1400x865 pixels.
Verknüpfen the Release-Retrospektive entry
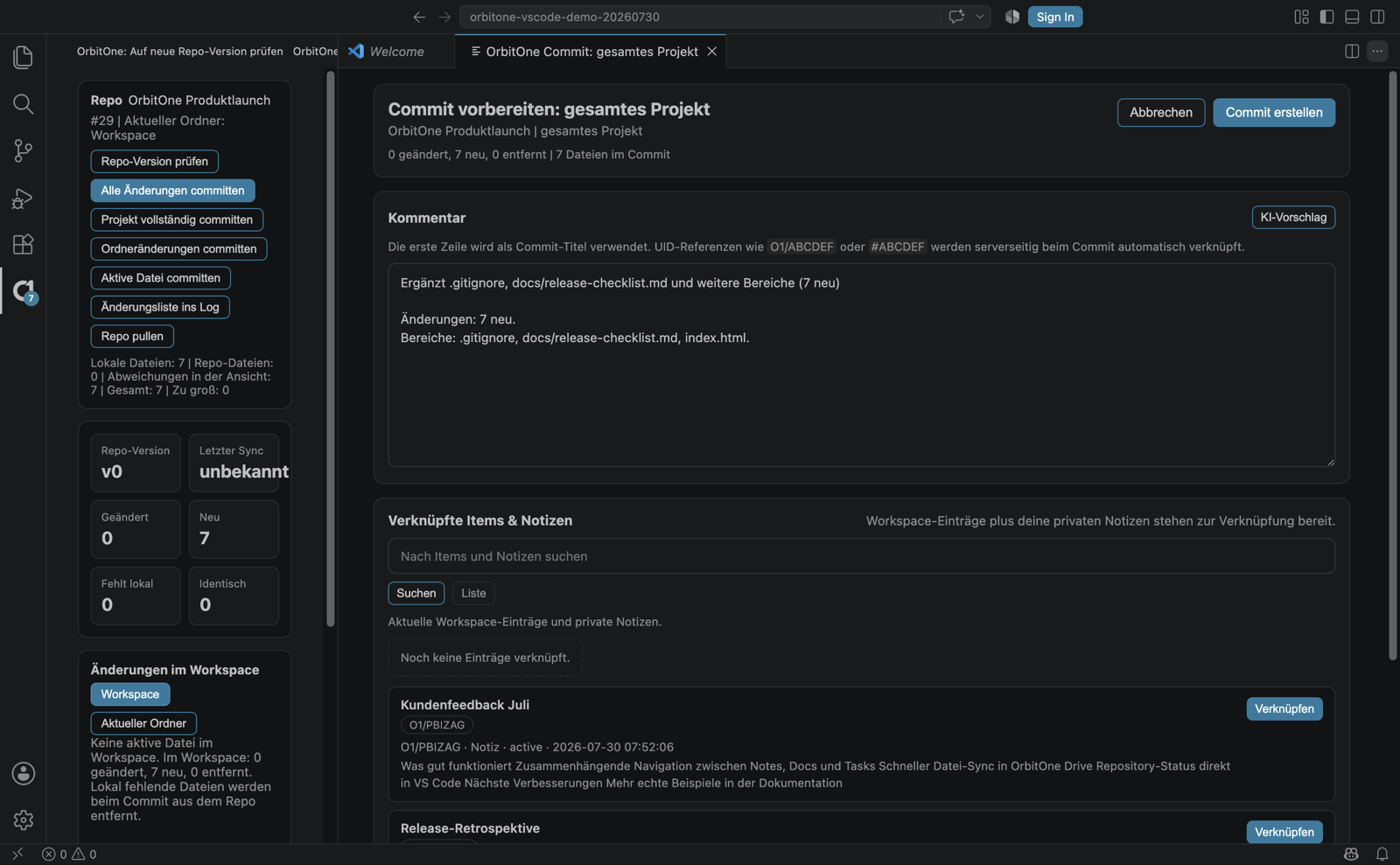1284,832
